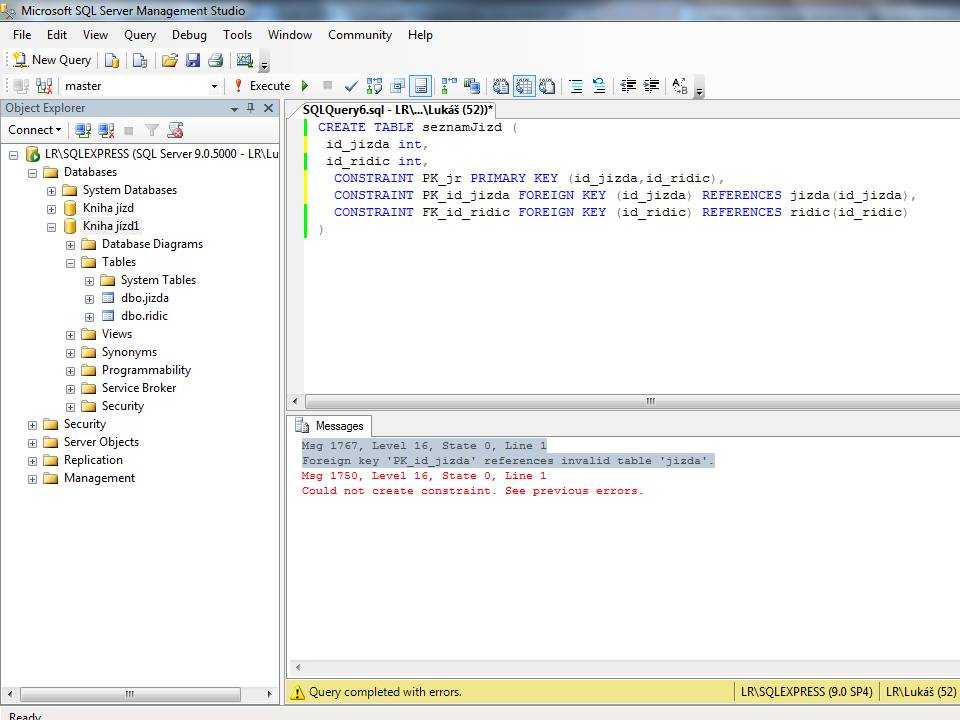Click Object Explorer's Disconnect icon
960x720 pixels.
(x=106, y=130)
